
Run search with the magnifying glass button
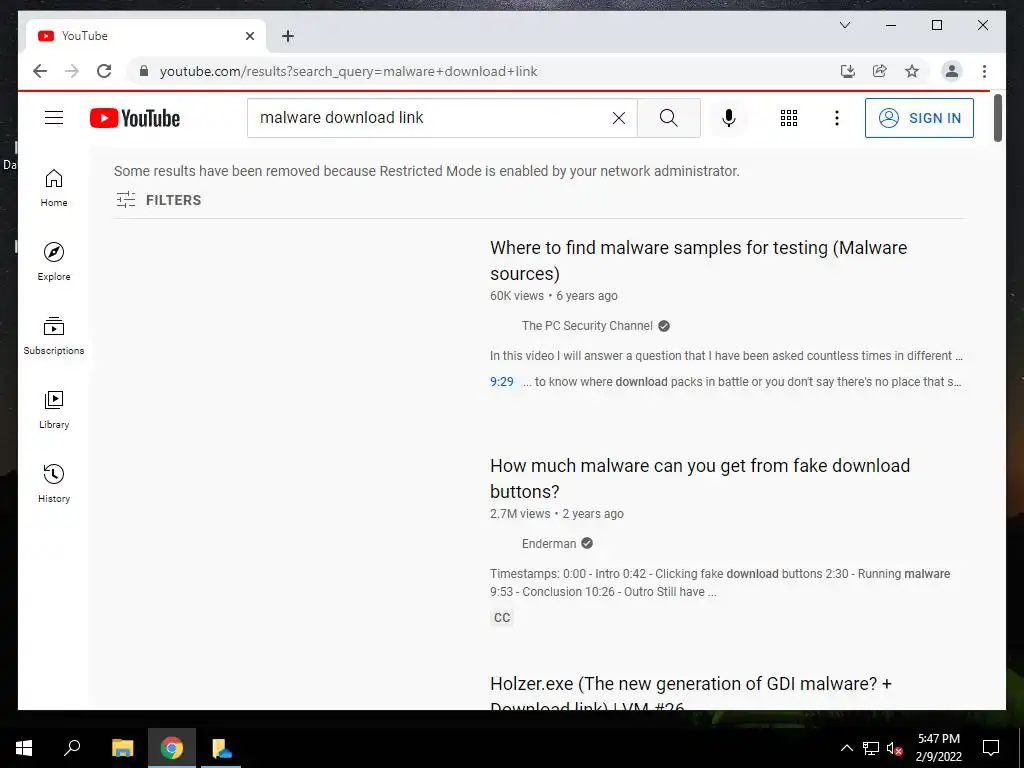[x=668, y=118]
